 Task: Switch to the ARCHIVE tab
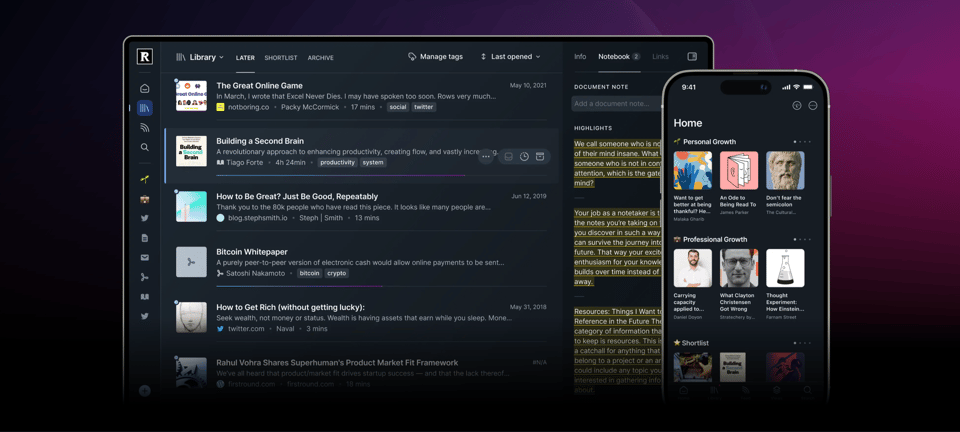click(x=320, y=58)
